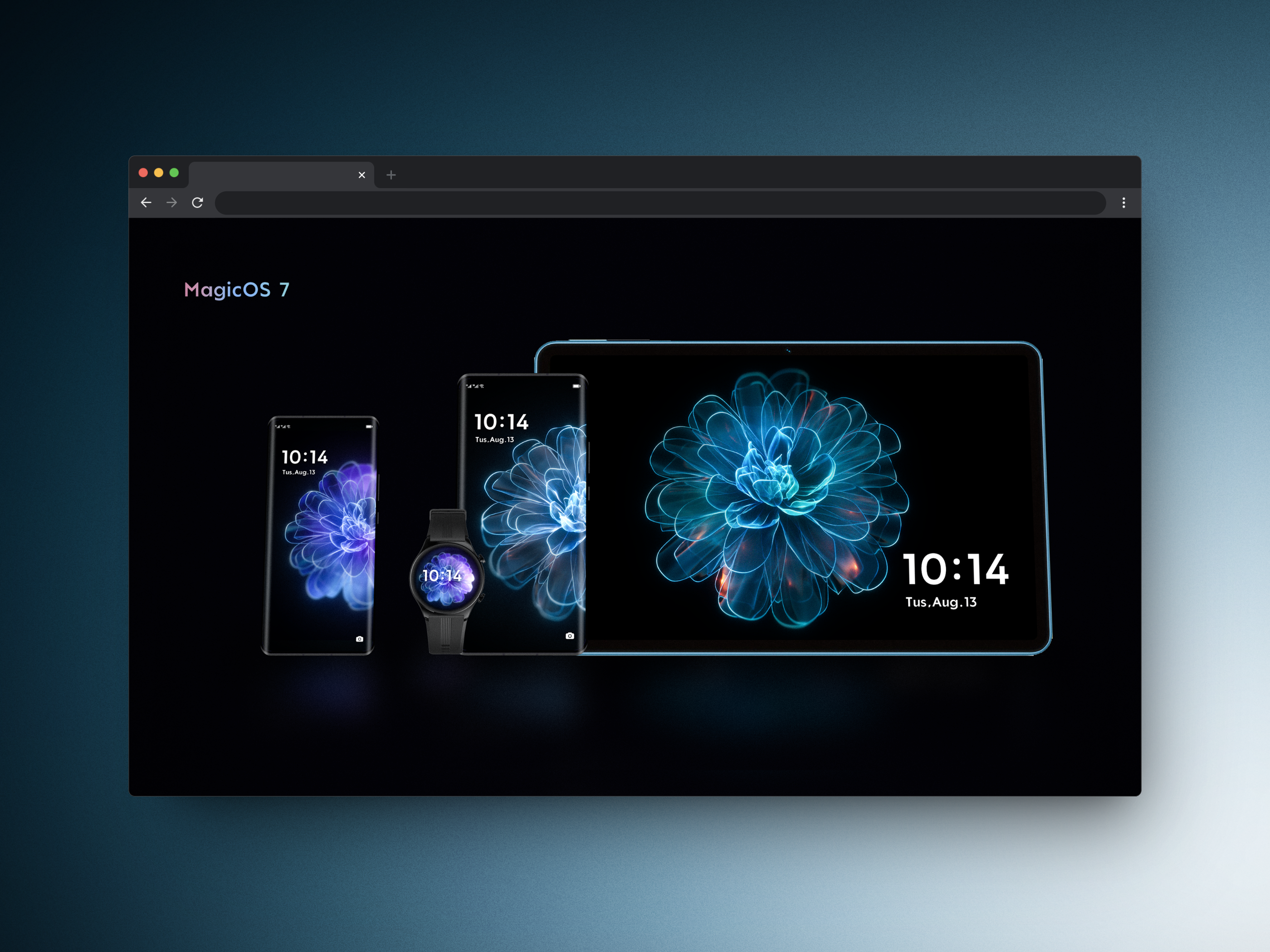
Task: Close the active browser tab
Action: [361, 175]
